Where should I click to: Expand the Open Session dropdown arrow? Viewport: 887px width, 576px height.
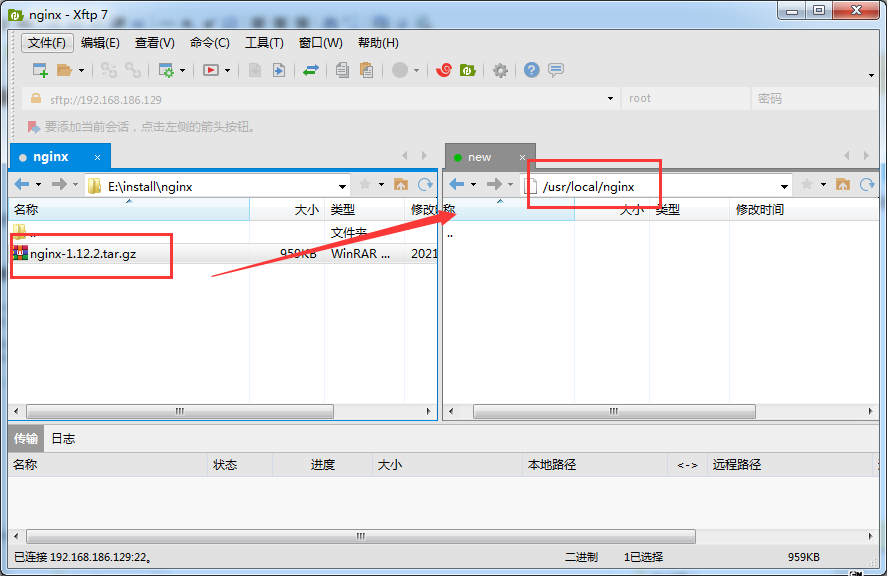[81, 71]
